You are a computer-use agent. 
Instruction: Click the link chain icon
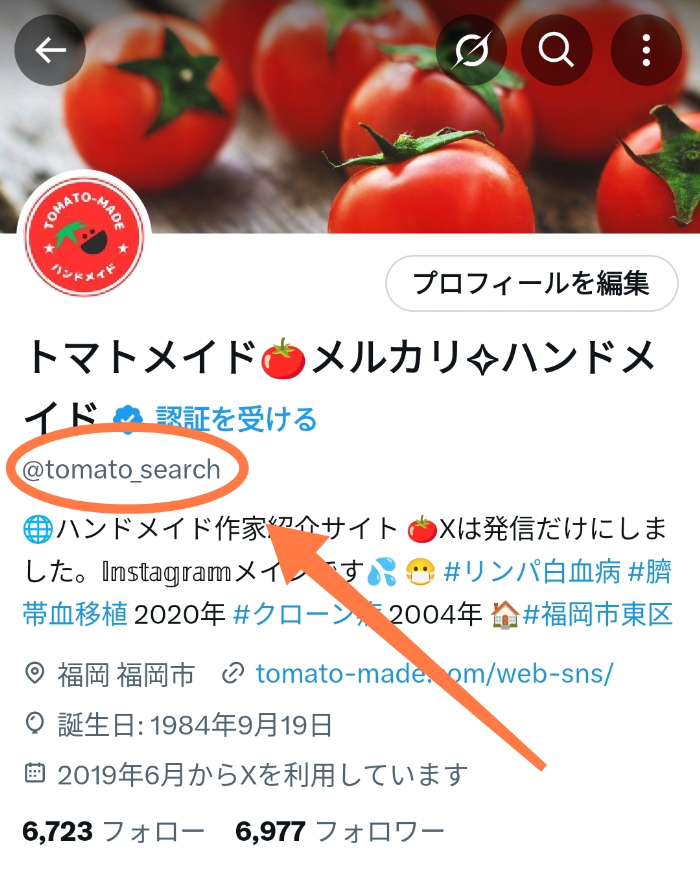(x=233, y=674)
